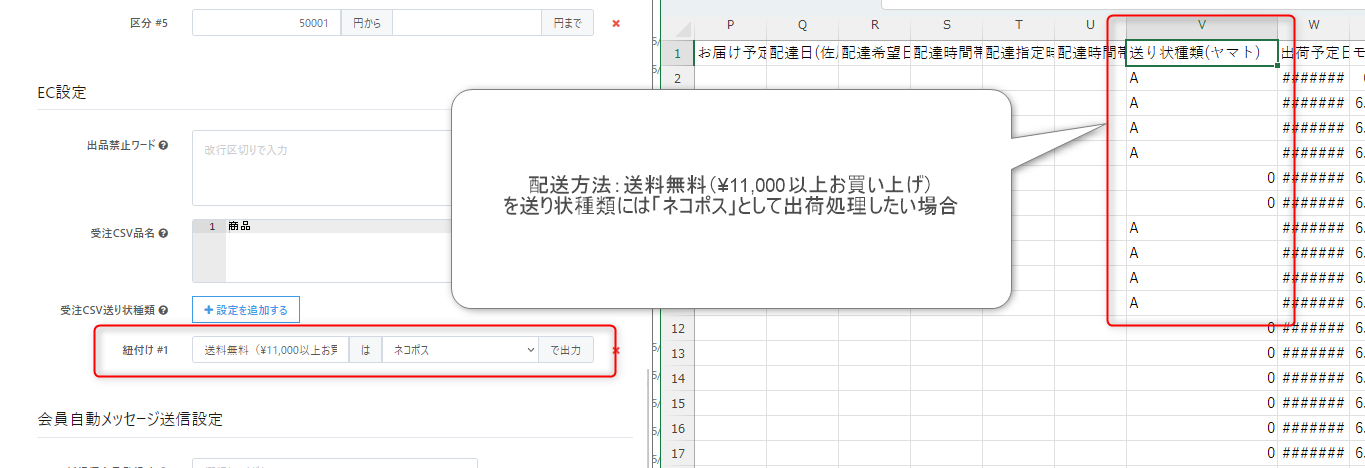Click cell R1 配達希望日 header
Viewport: 1365px width, 468px height.
pos(874,53)
